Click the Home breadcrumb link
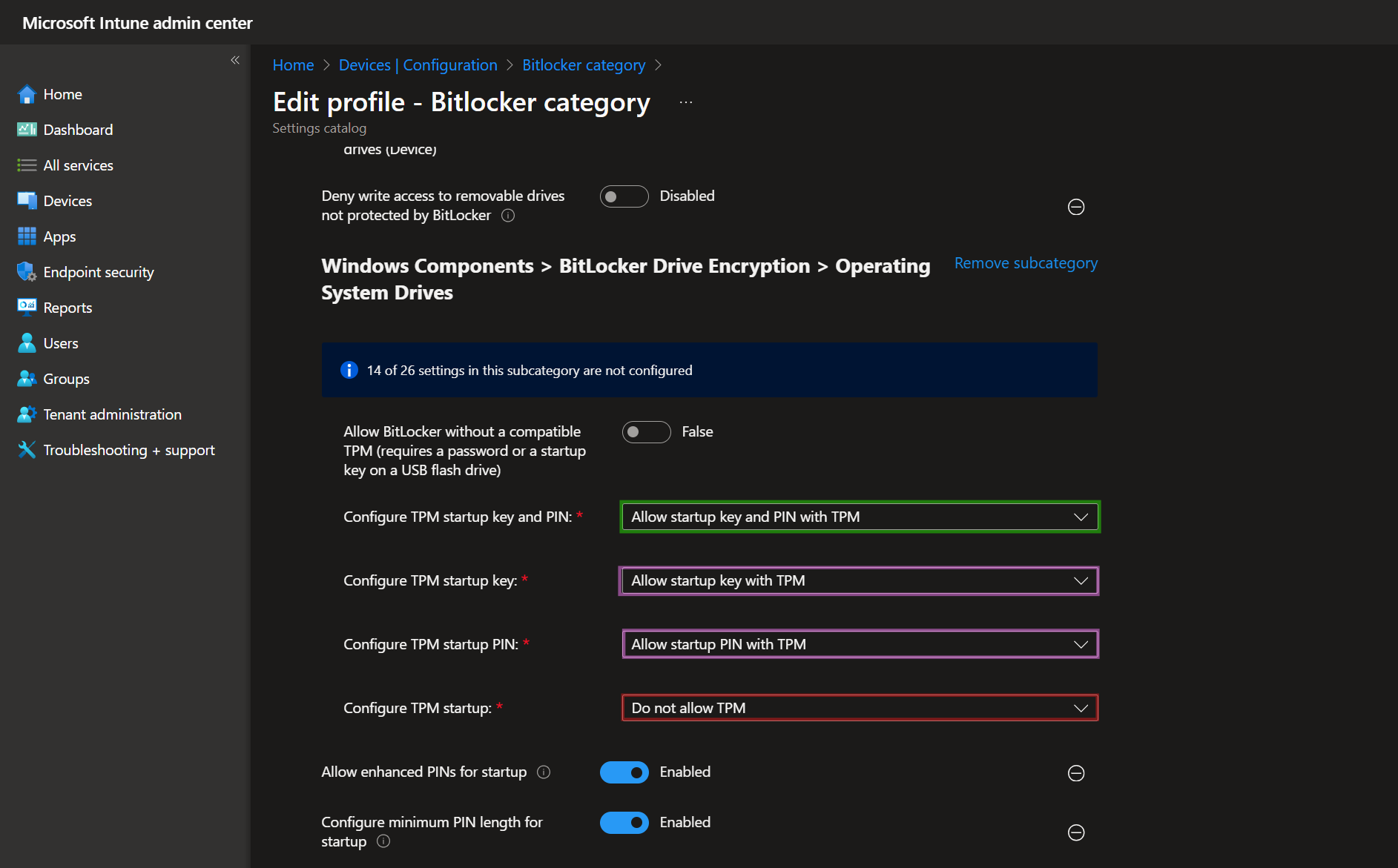1398x868 pixels. pos(293,65)
